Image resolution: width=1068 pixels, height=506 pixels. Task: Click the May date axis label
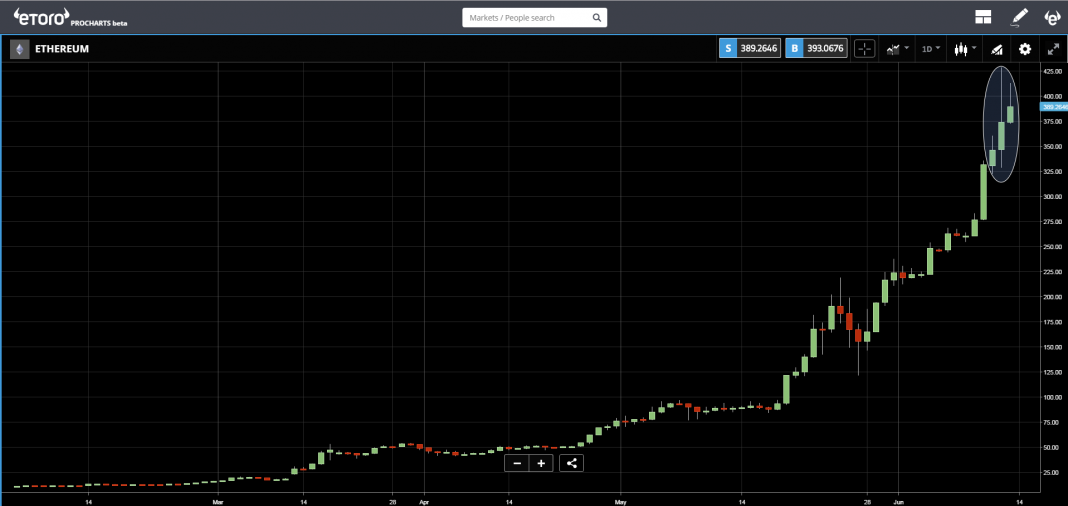[x=621, y=501]
